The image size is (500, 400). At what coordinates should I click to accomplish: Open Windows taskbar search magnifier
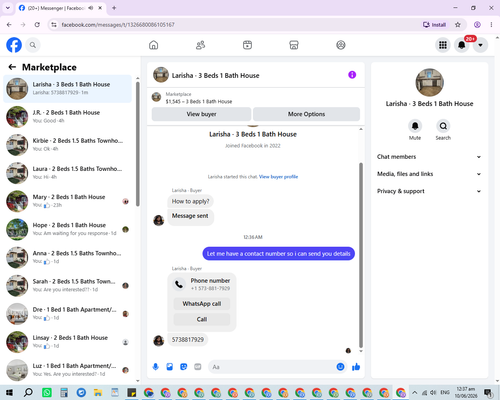[28, 392]
